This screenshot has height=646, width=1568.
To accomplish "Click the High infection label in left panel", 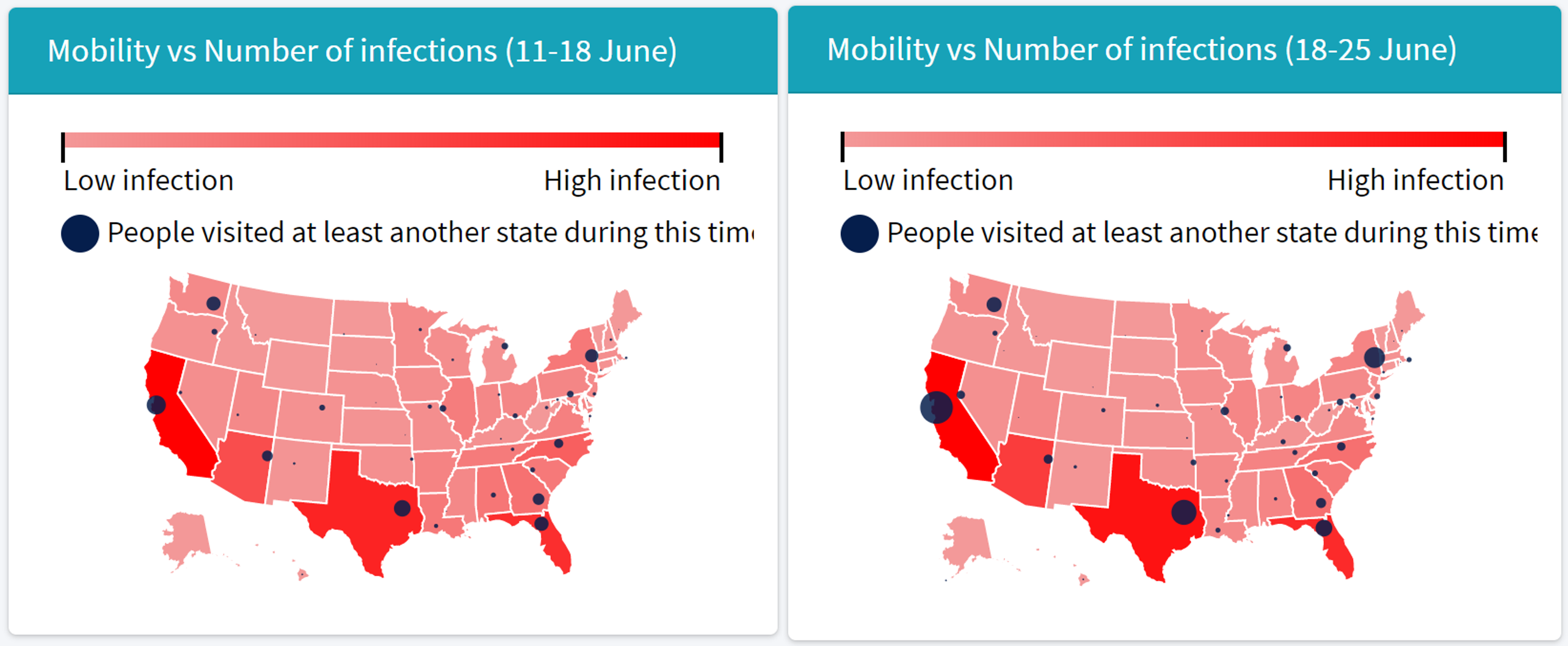I will point(632,181).
